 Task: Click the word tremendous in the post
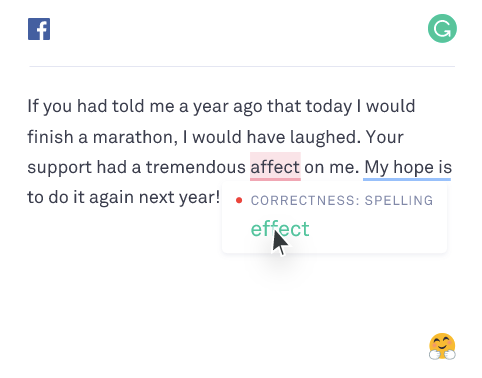196,167
